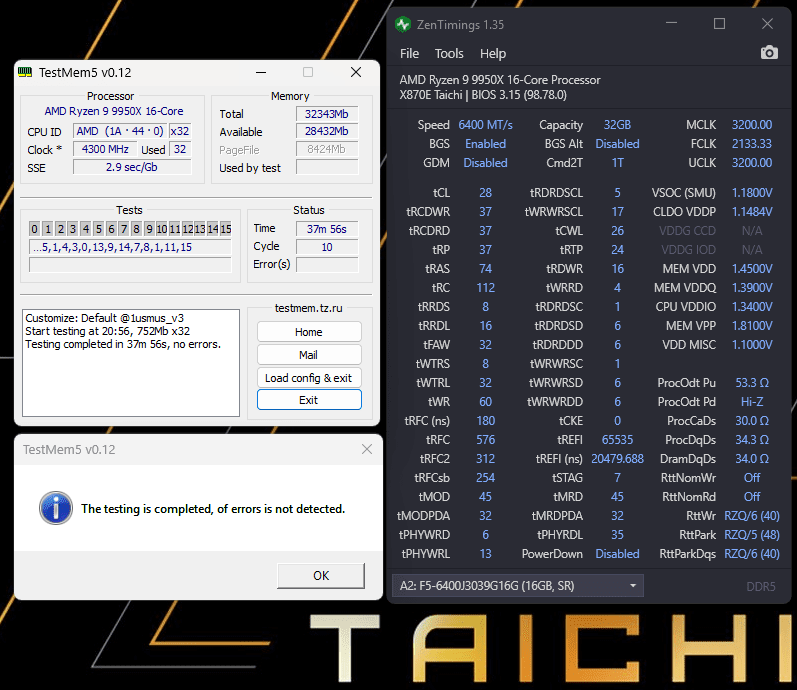Click the VSOC (SMU) value 1.1800V
Viewport: 797px width, 690px height.
pos(752,193)
